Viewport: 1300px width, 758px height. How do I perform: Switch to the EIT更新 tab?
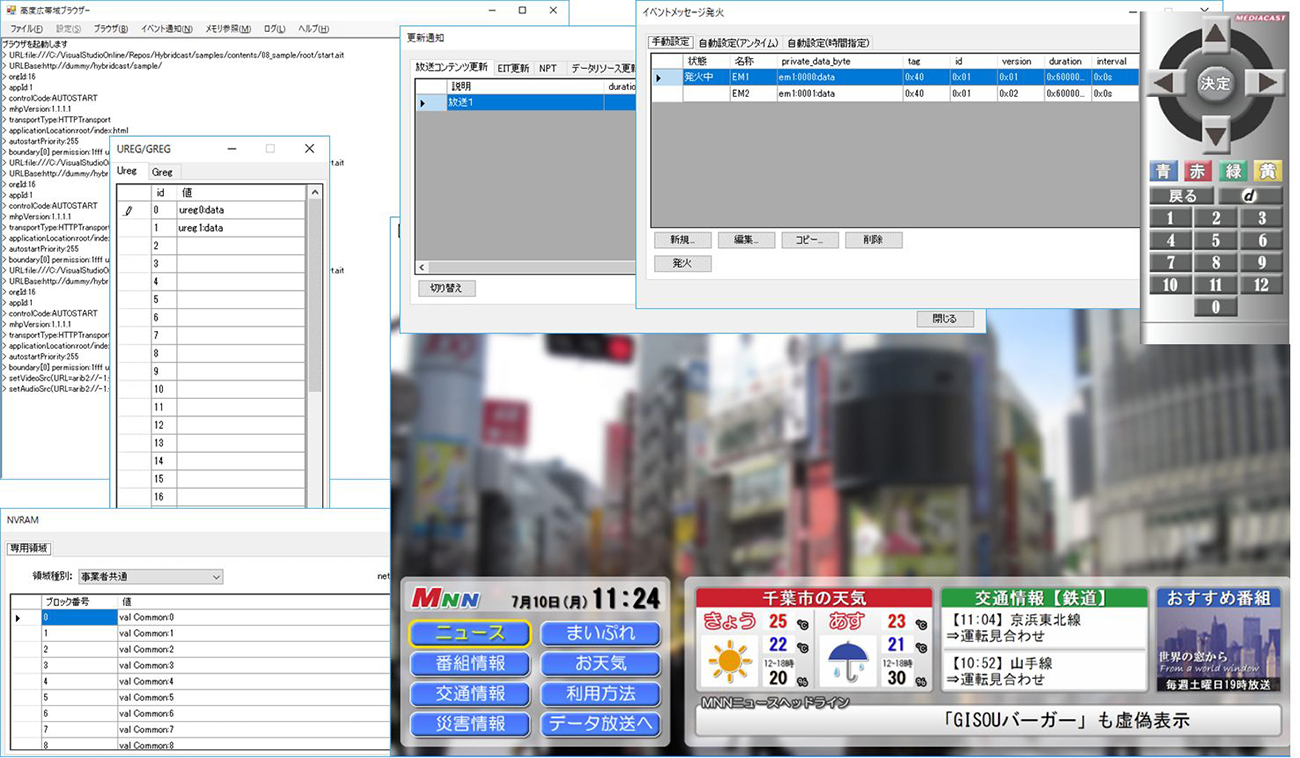(513, 68)
